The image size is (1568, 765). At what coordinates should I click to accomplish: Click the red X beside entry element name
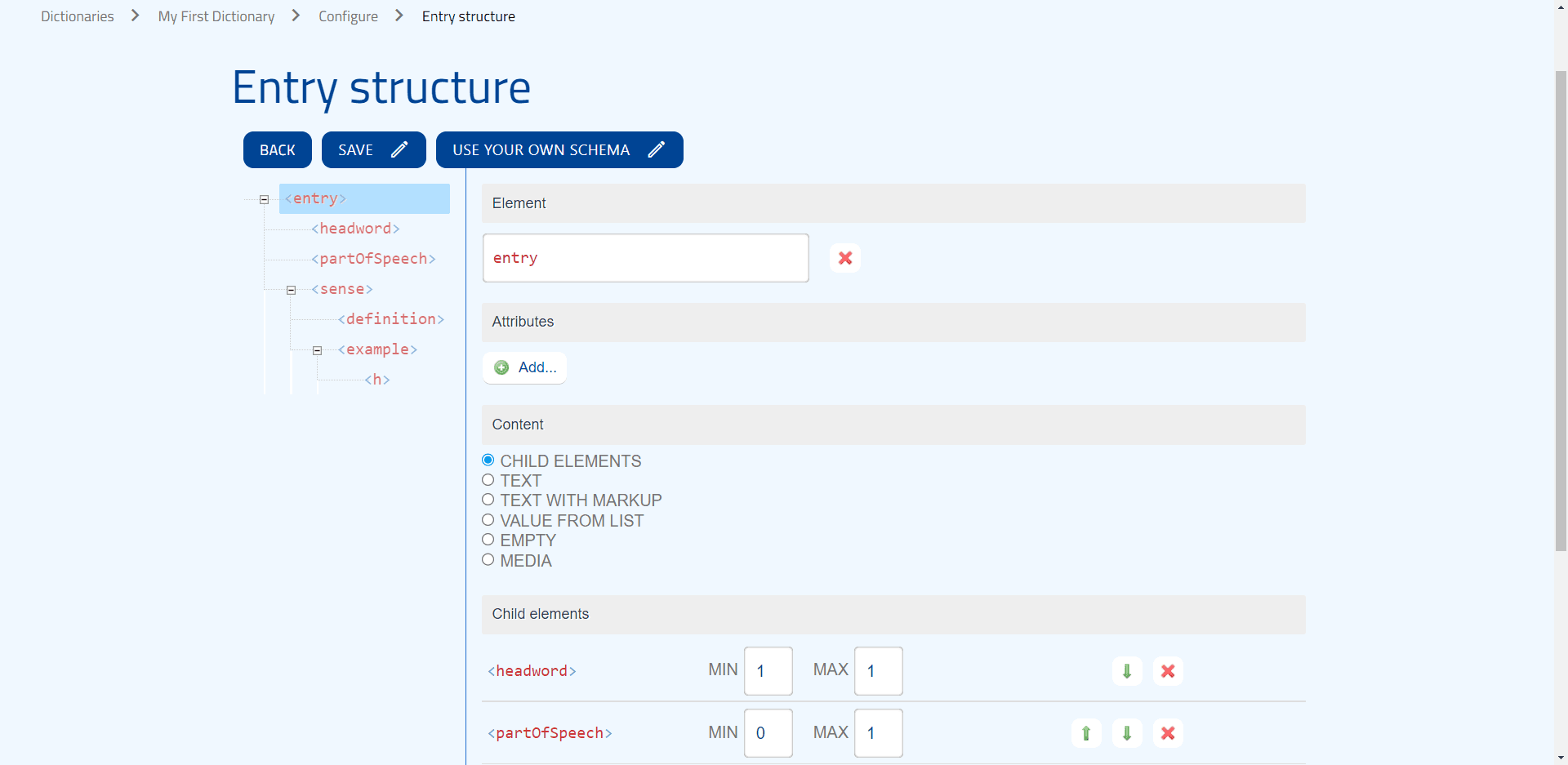pyautogui.click(x=845, y=258)
